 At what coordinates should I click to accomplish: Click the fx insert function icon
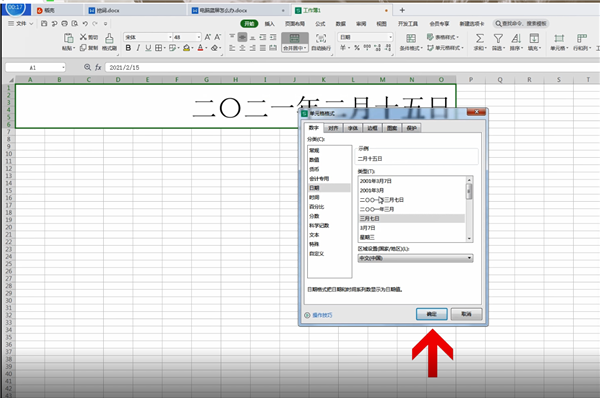(98, 67)
